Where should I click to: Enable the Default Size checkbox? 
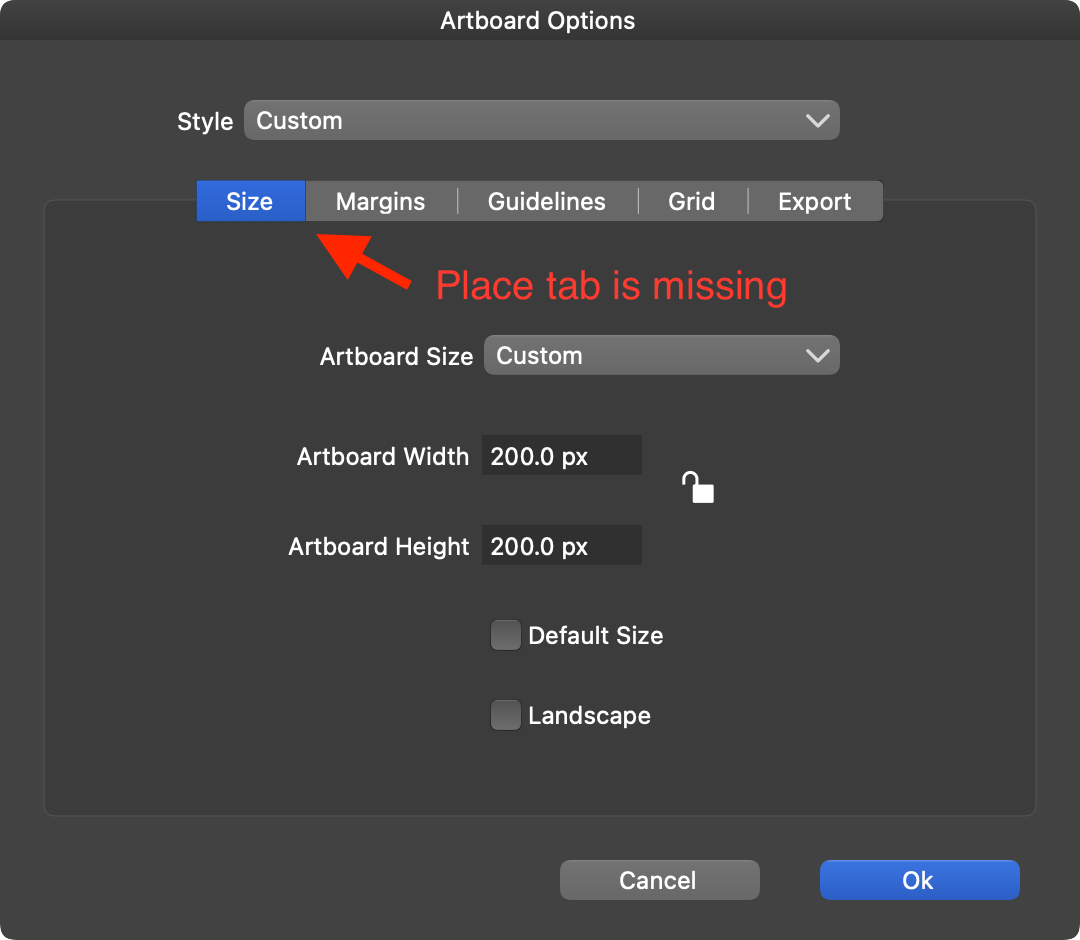click(506, 636)
